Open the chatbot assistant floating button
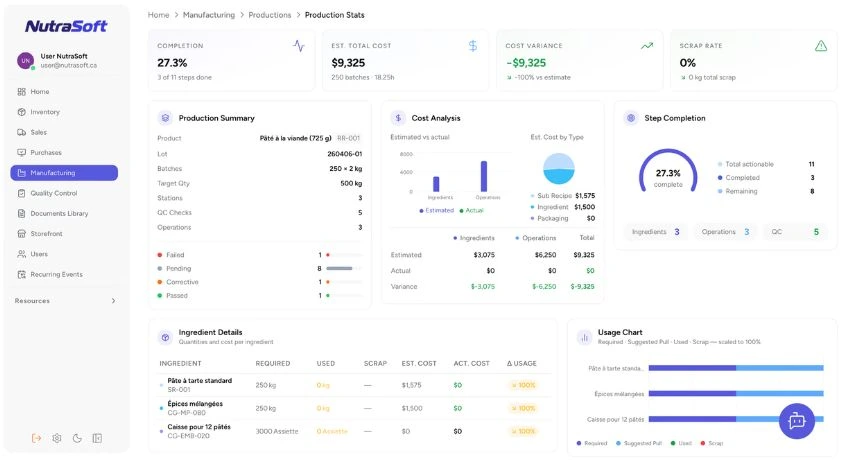 pos(797,421)
